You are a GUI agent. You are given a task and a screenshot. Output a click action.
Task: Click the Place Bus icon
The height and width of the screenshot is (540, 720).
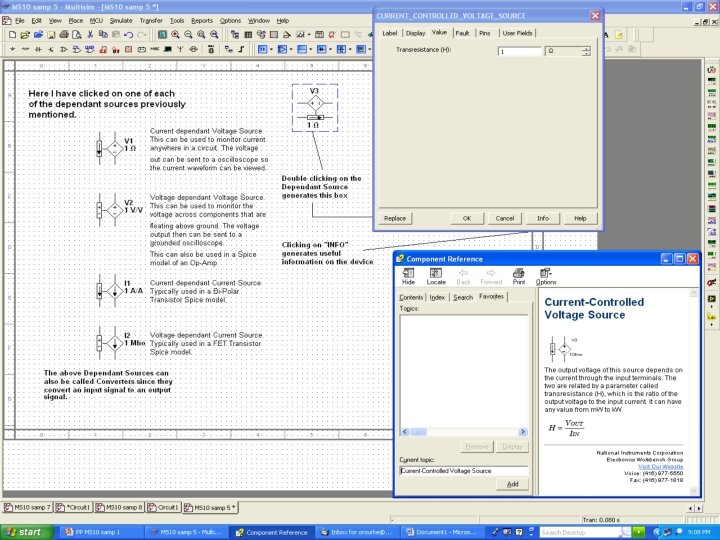pyautogui.click(x=242, y=49)
